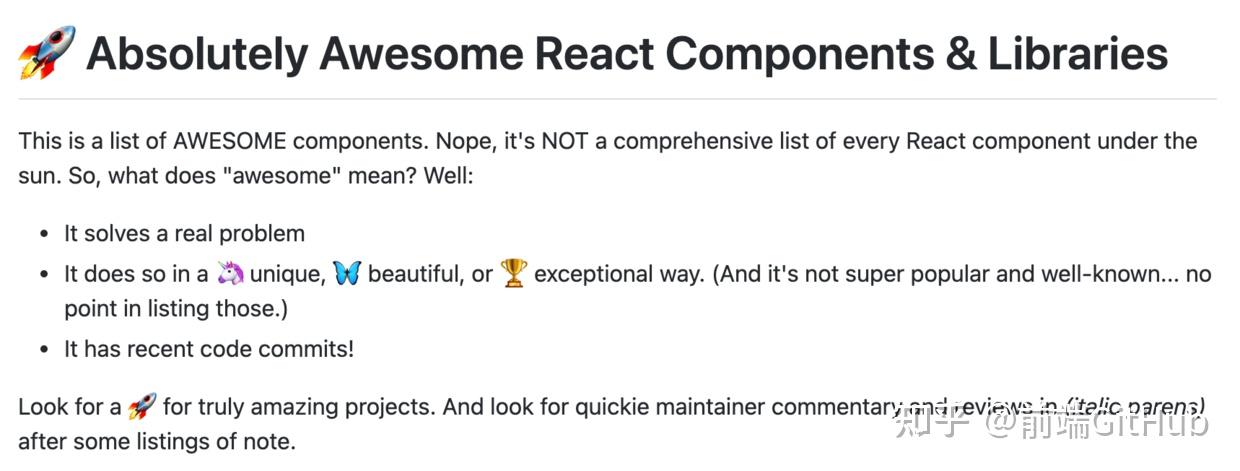Click the bullet dot beside "It solves a real problem"
This screenshot has width=1240, height=471.
(44, 234)
